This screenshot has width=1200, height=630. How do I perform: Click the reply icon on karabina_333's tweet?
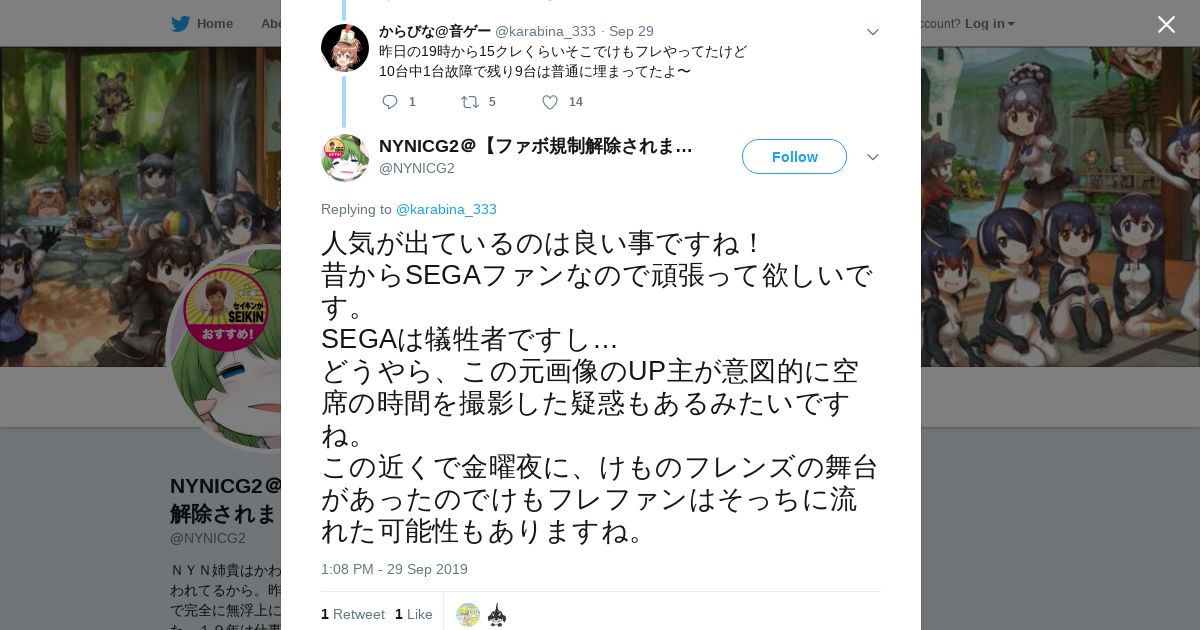(x=390, y=102)
